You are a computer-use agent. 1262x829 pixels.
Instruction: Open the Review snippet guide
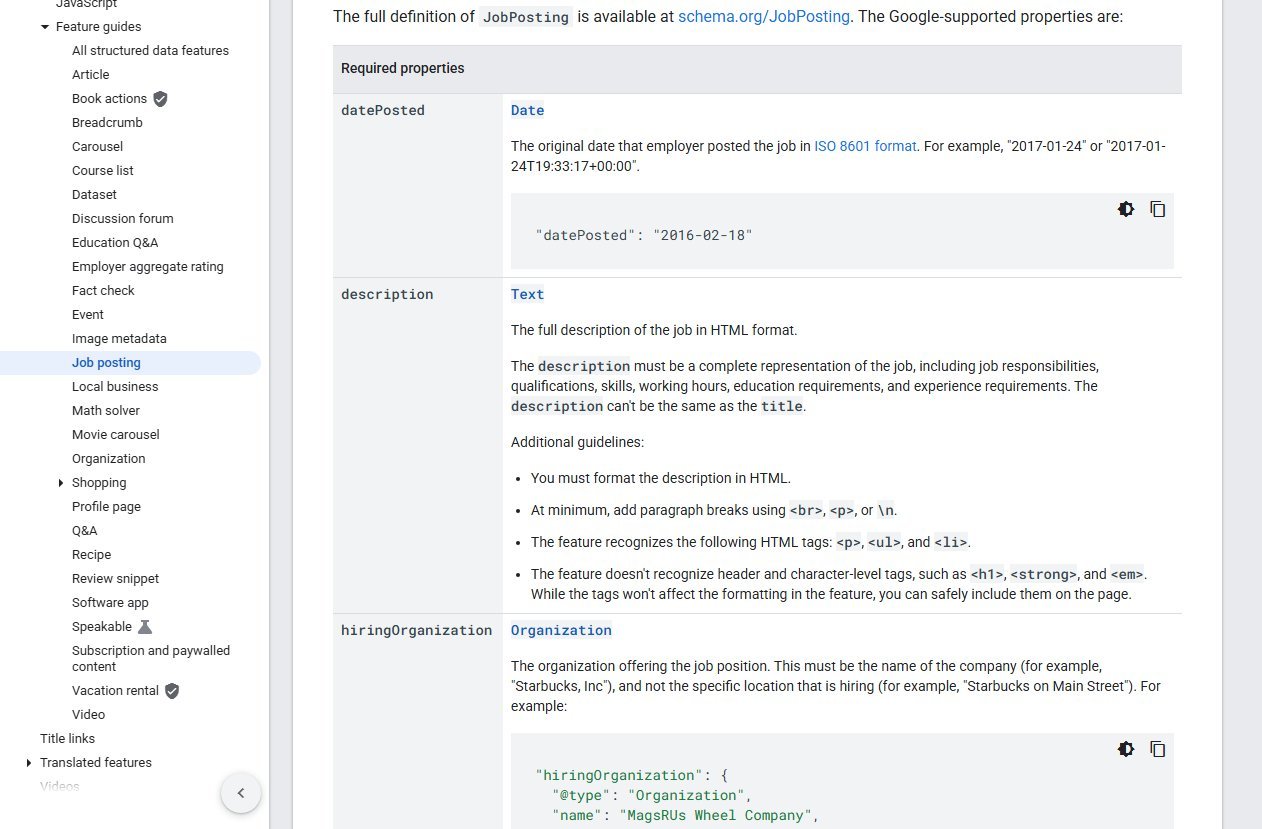tap(115, 579)
